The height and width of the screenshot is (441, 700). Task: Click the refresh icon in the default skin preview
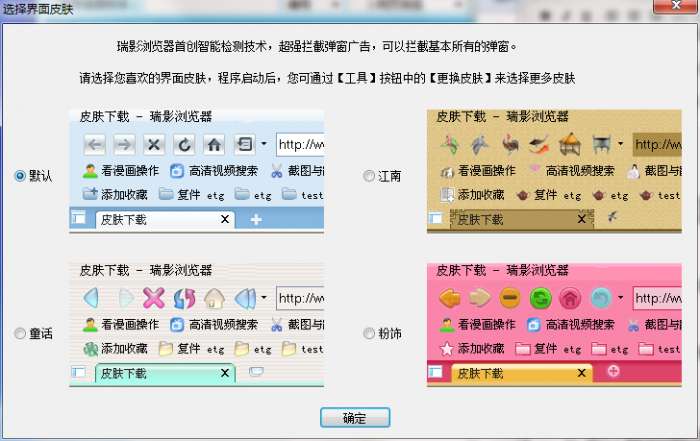(184, 144)
